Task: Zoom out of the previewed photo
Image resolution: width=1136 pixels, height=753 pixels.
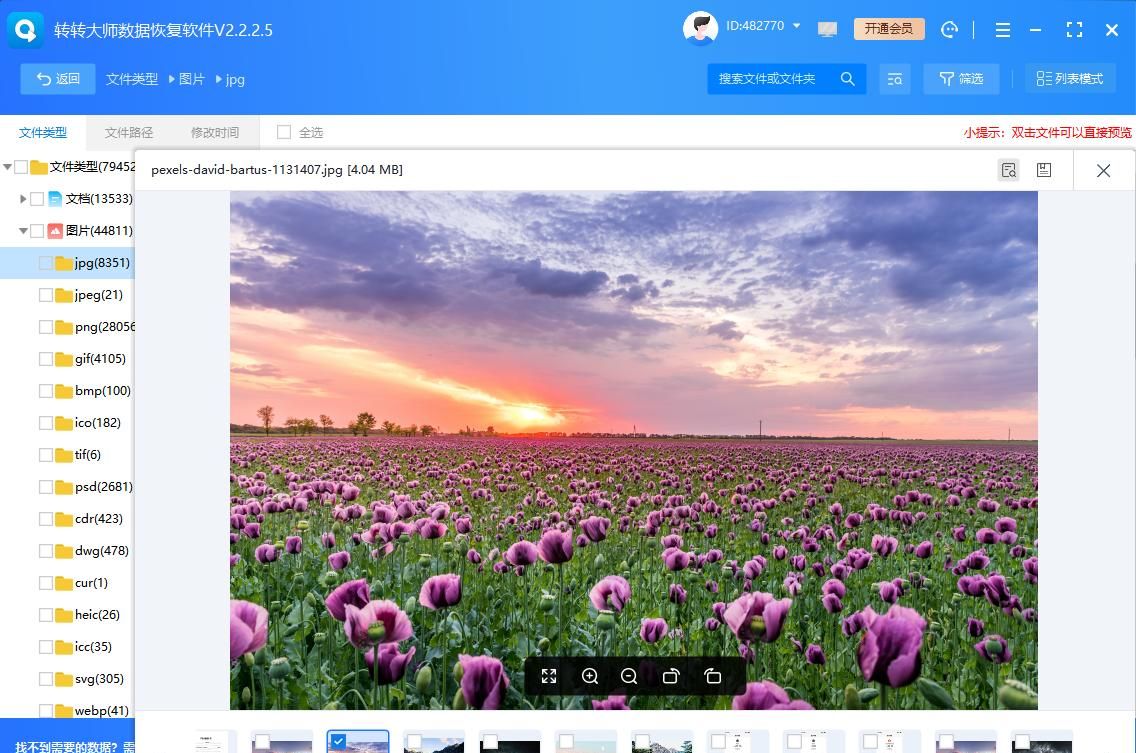Action: [x=629, y=677]
